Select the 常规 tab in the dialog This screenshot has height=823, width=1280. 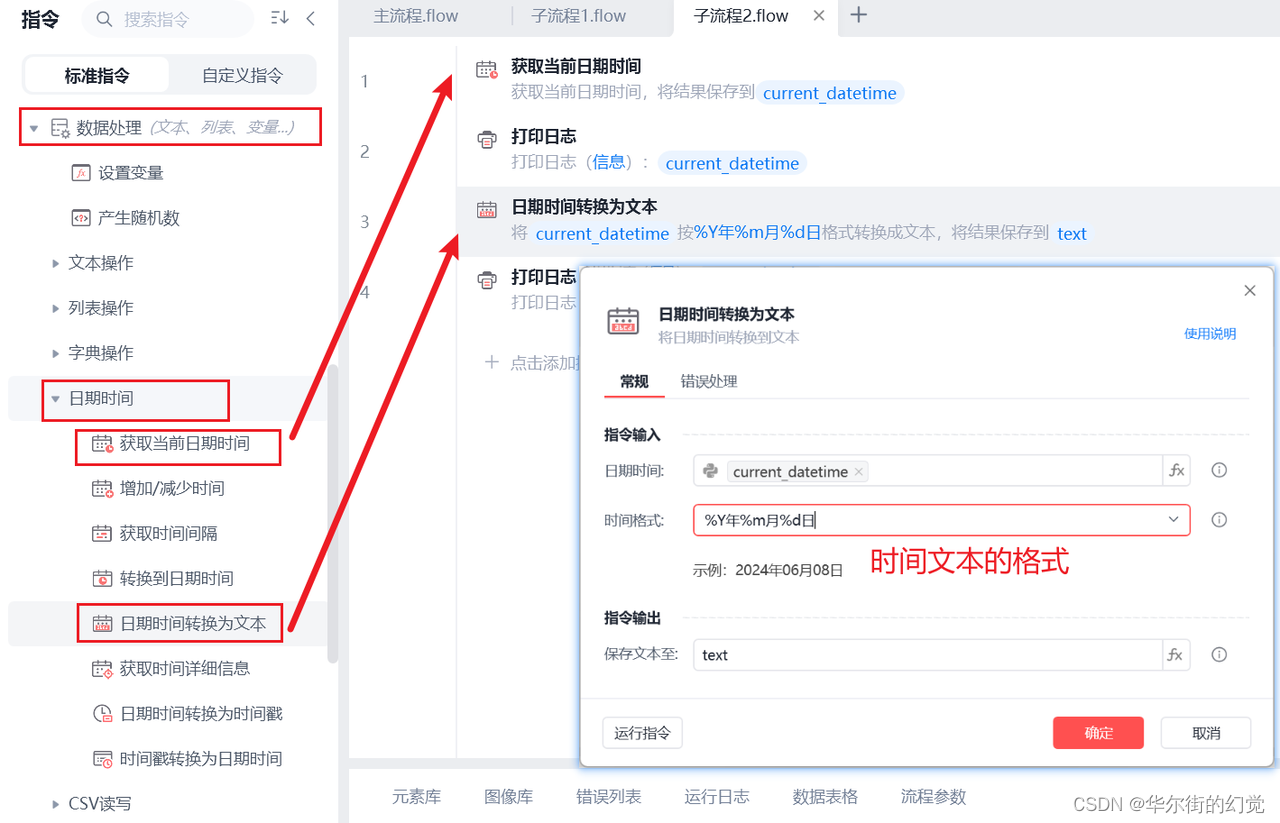[634, 381]
